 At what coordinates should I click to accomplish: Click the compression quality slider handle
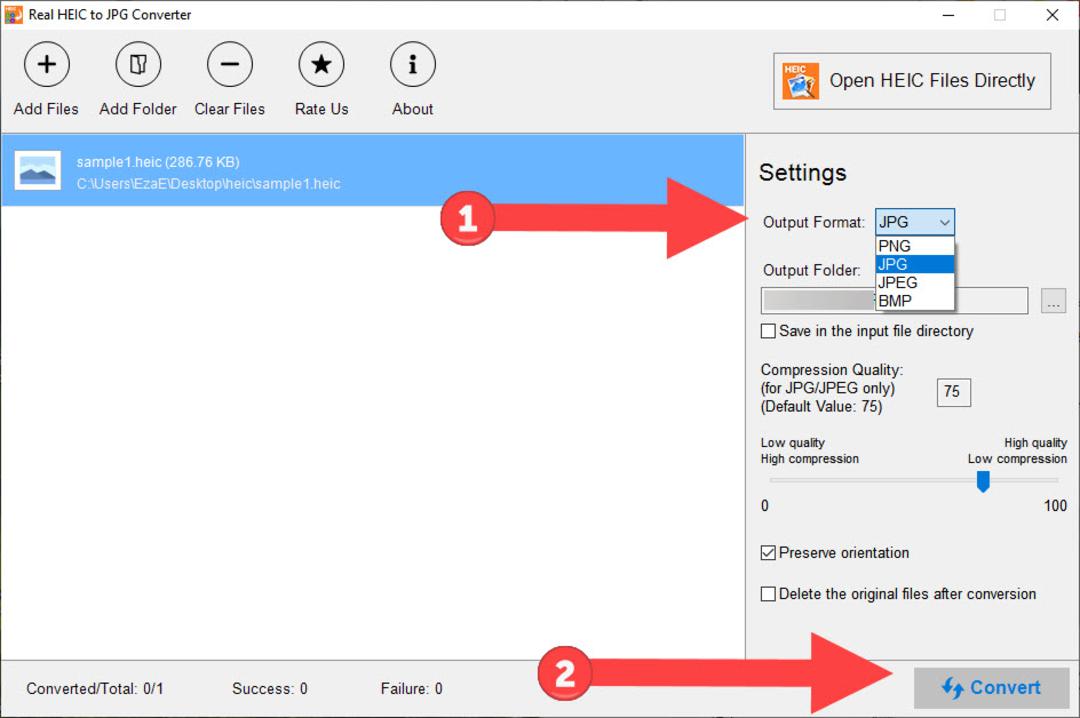tap(983, 481)
